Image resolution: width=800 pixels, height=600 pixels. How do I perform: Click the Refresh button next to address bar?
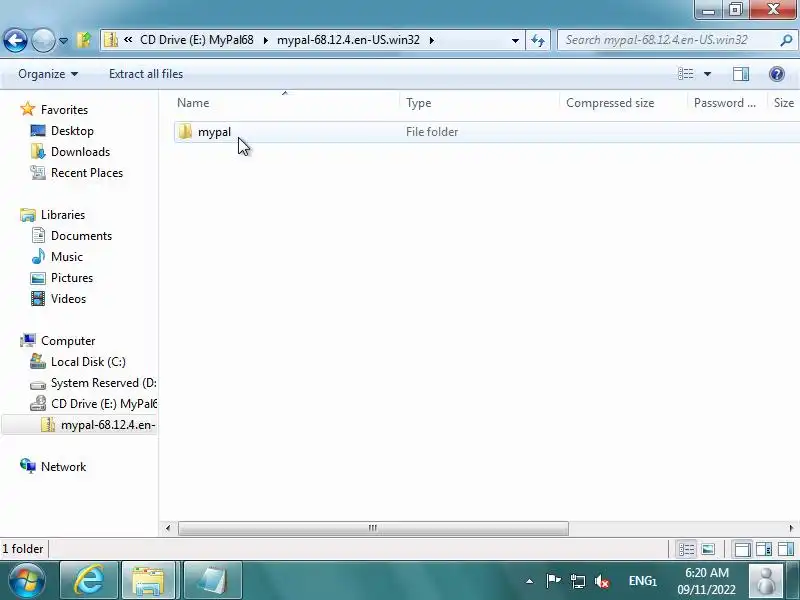pos(538,40)
